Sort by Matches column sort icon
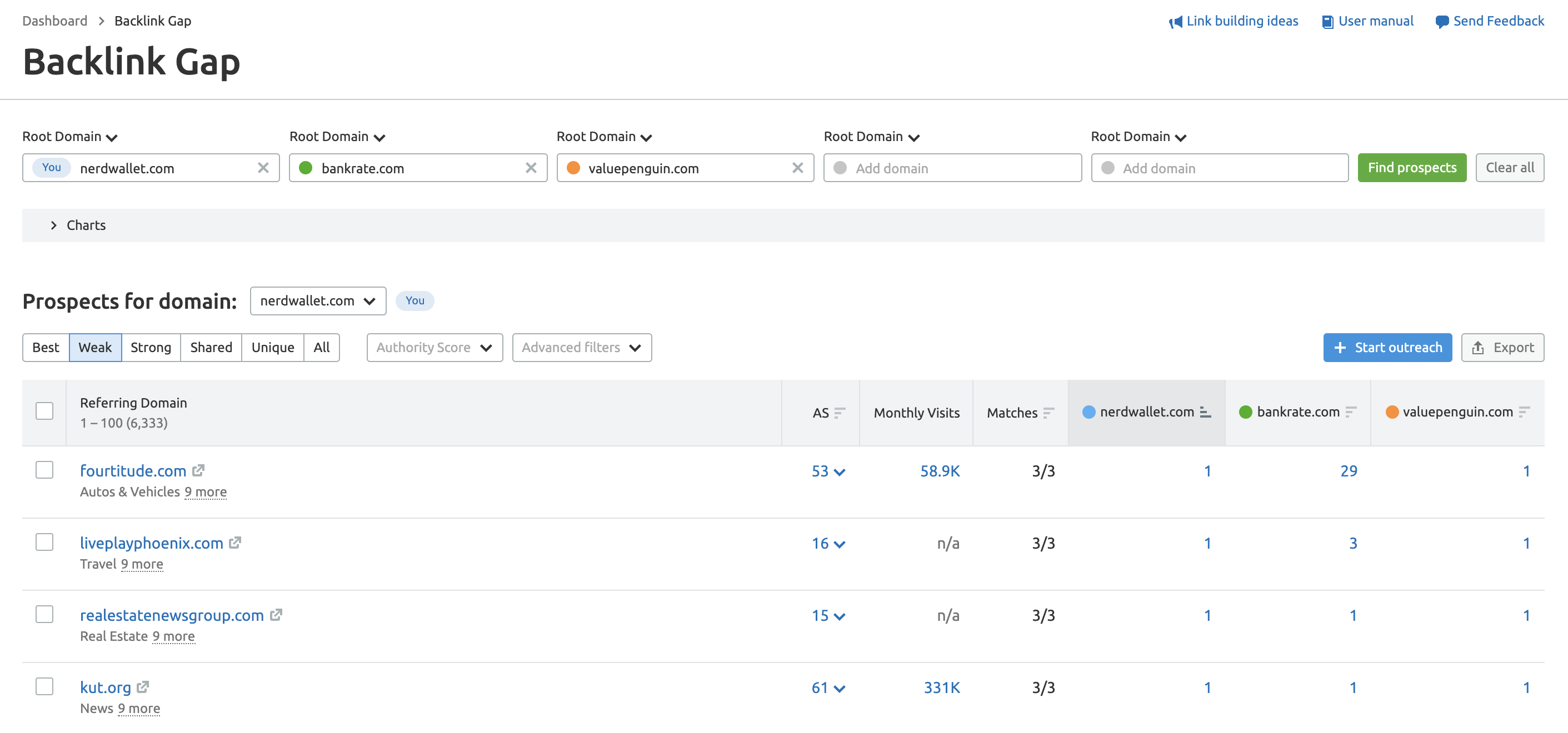Screen dimensions: 1568x733 (1048, 413)
